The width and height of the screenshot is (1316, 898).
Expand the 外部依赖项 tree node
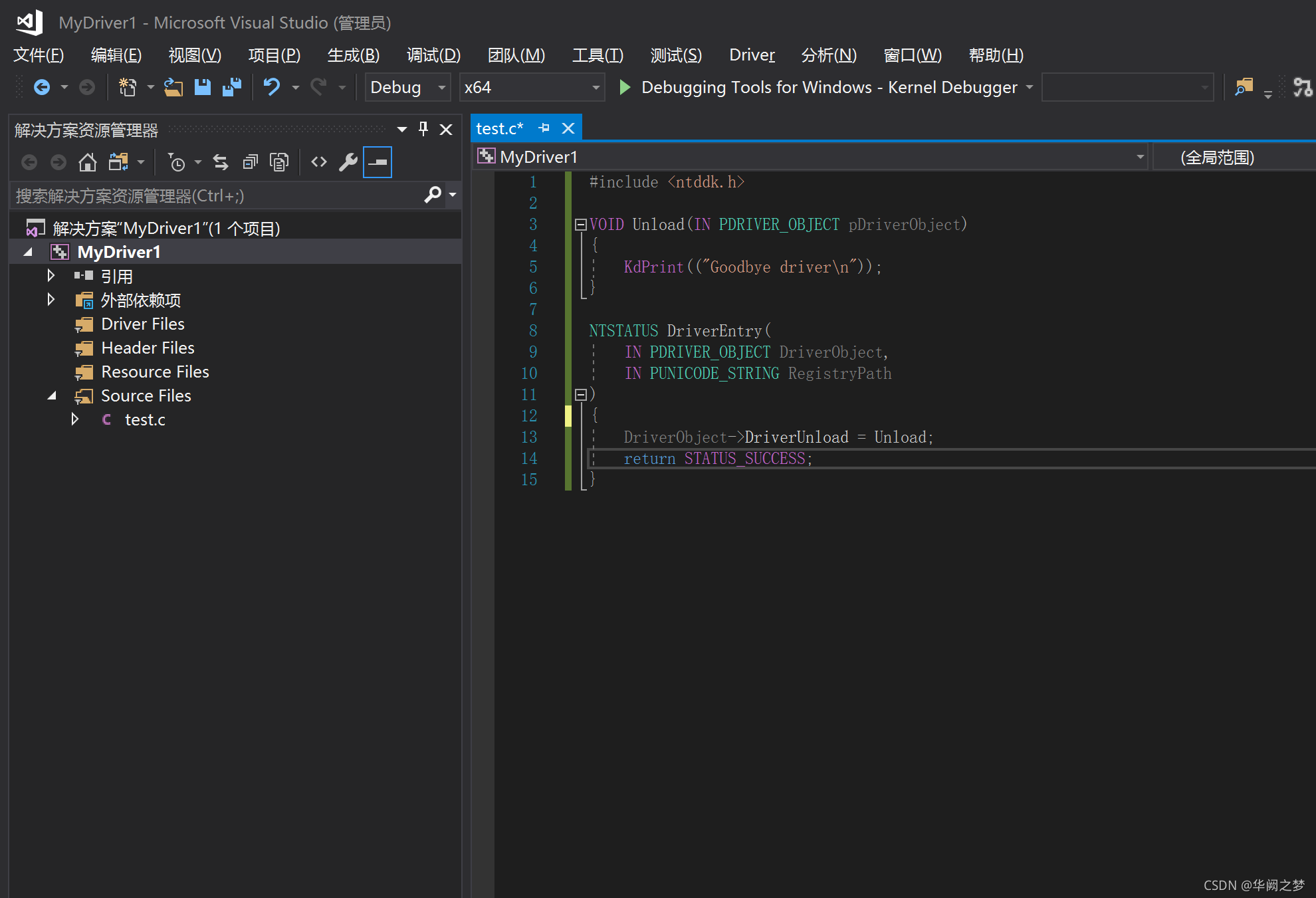tap(51, 300)
